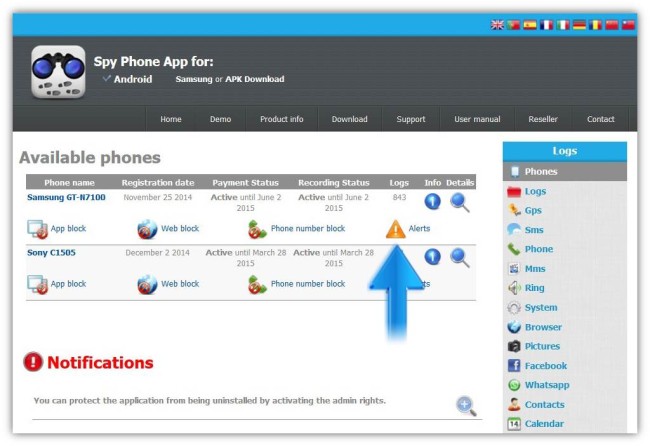Click the Whatsapp sidebar icon

pyautogui.click(x=514, y=385)
